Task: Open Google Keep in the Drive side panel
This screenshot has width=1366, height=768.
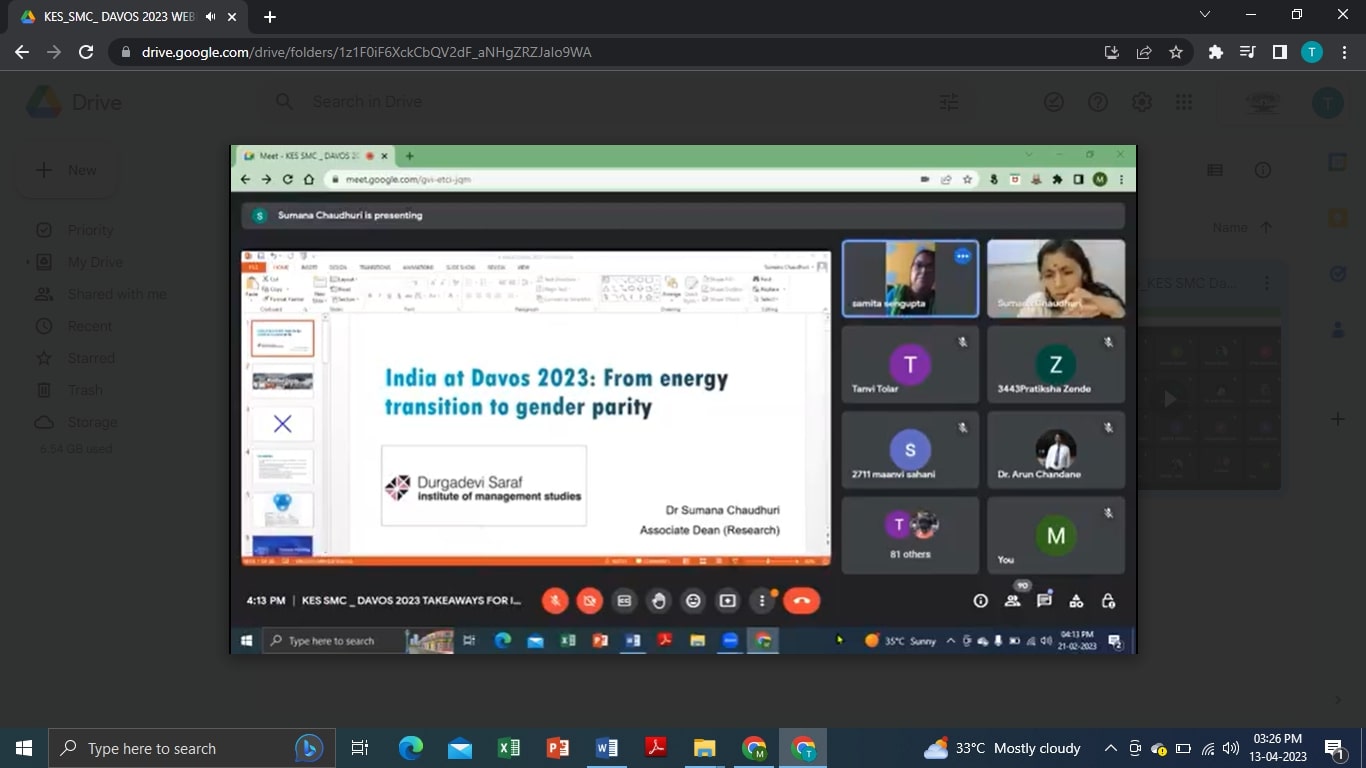Action: click(1338, 217)
